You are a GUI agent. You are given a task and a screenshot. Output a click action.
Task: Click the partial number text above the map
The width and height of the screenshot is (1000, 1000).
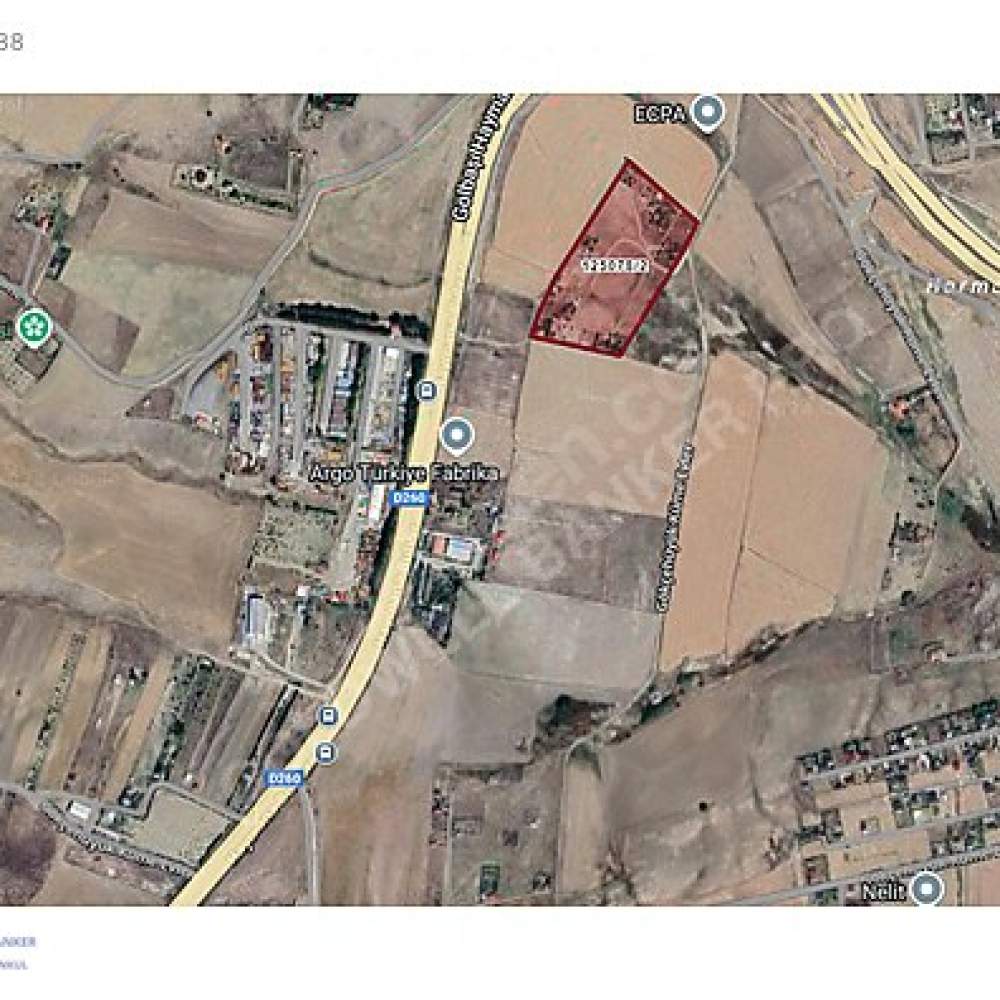[11, 43]
